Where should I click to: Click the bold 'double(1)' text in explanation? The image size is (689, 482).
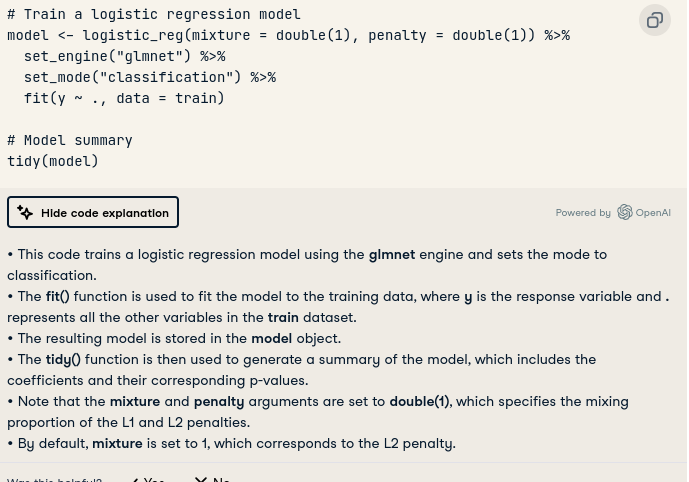pyautogui.click(x=420, y=402)
